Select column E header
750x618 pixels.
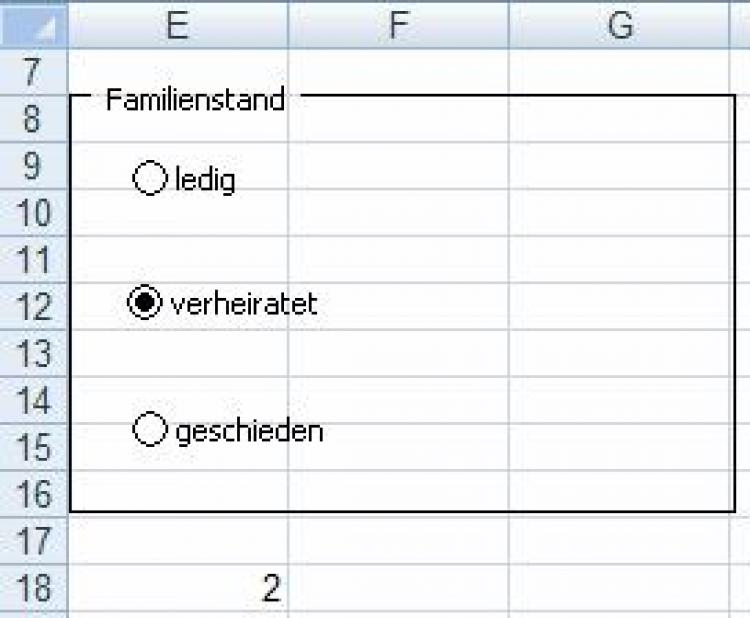[x=178, y=25]
